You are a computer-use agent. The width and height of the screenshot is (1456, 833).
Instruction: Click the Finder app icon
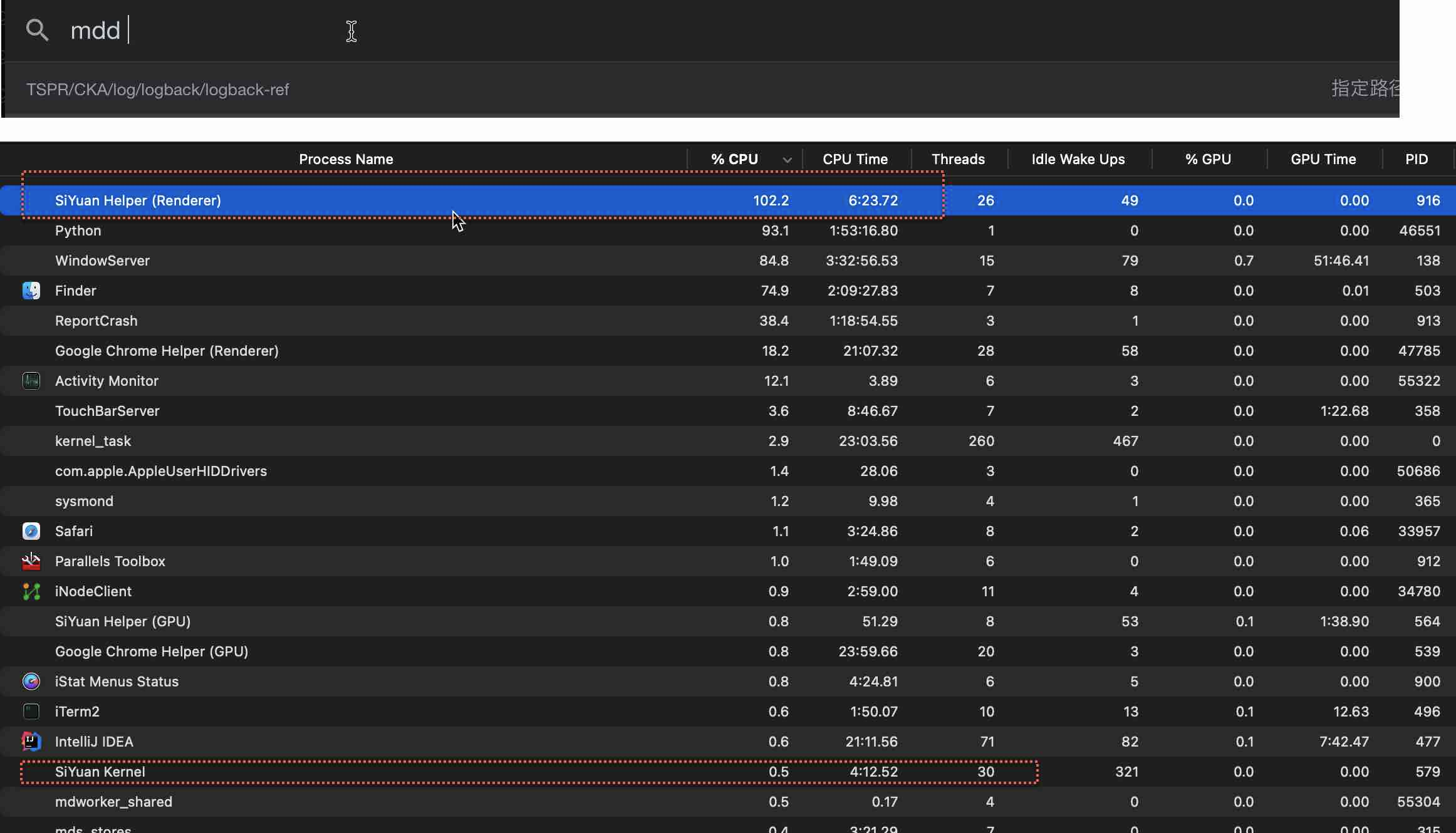31,291
